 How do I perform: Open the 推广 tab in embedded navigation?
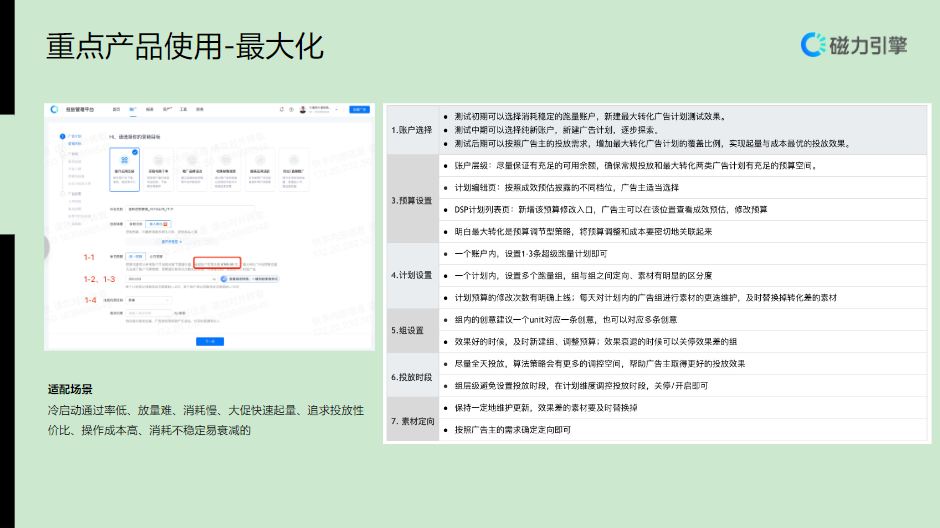pyautogui.click(x=132, y=109)
